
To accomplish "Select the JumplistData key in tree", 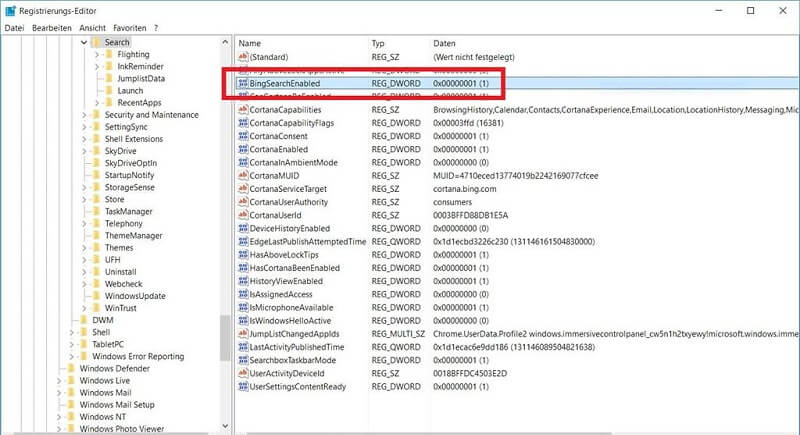I will (141, 79).
